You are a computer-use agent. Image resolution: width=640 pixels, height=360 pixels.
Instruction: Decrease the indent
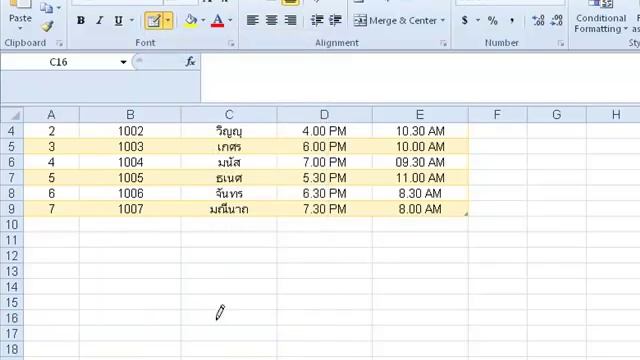coord(317,20)
